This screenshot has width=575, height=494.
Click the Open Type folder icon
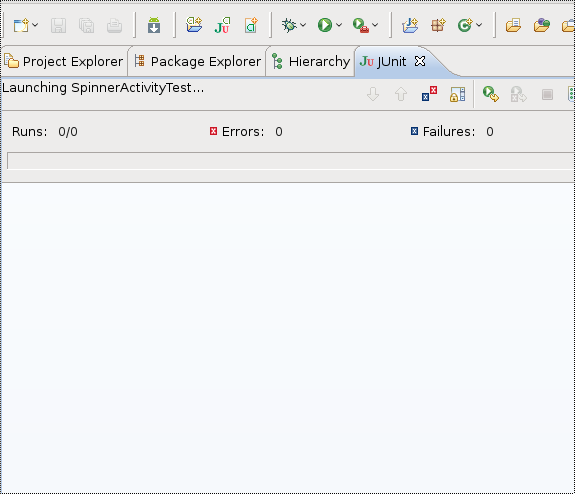click(513, 25)
